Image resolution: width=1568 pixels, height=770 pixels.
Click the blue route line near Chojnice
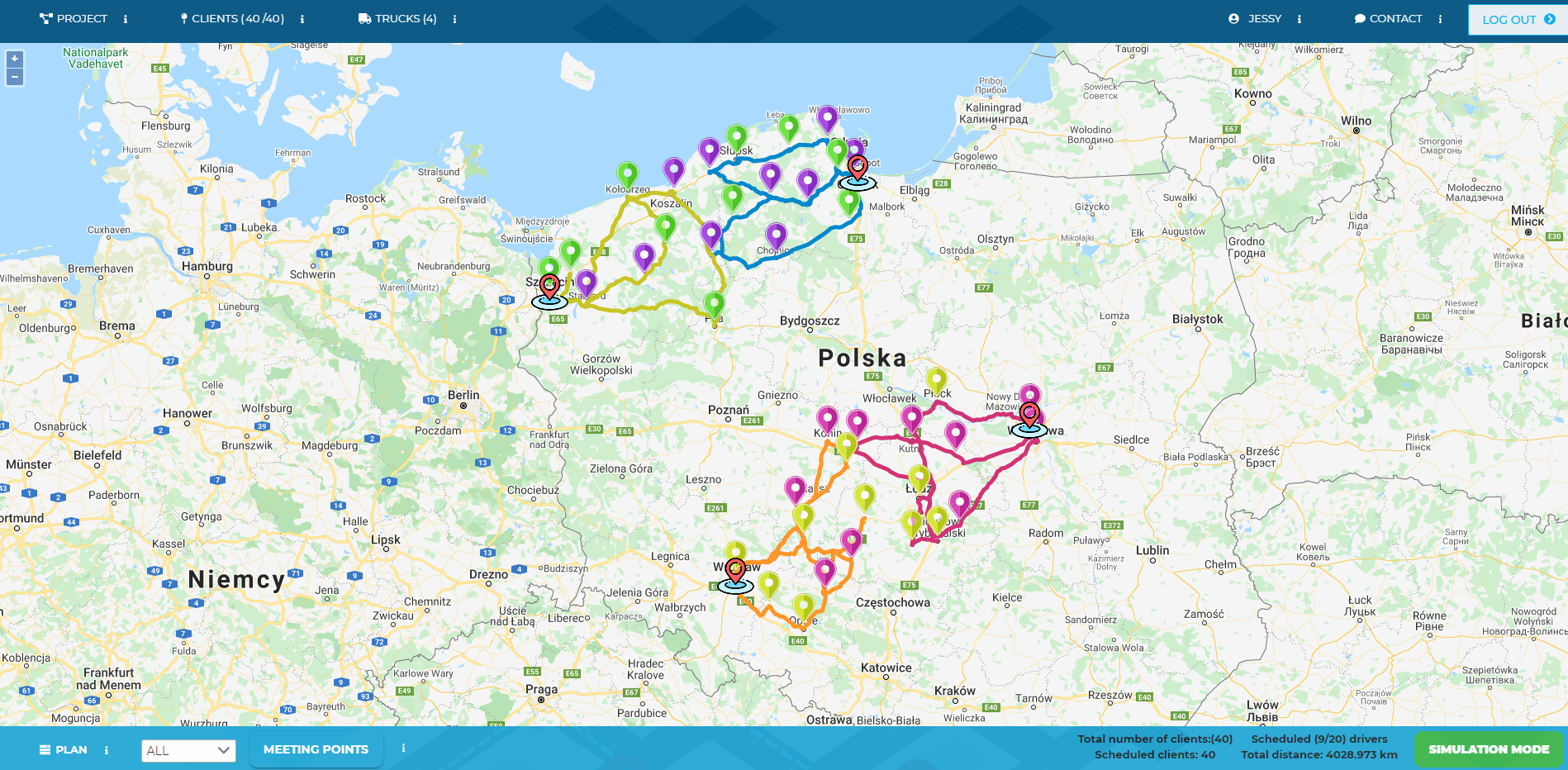pos(748,267)
